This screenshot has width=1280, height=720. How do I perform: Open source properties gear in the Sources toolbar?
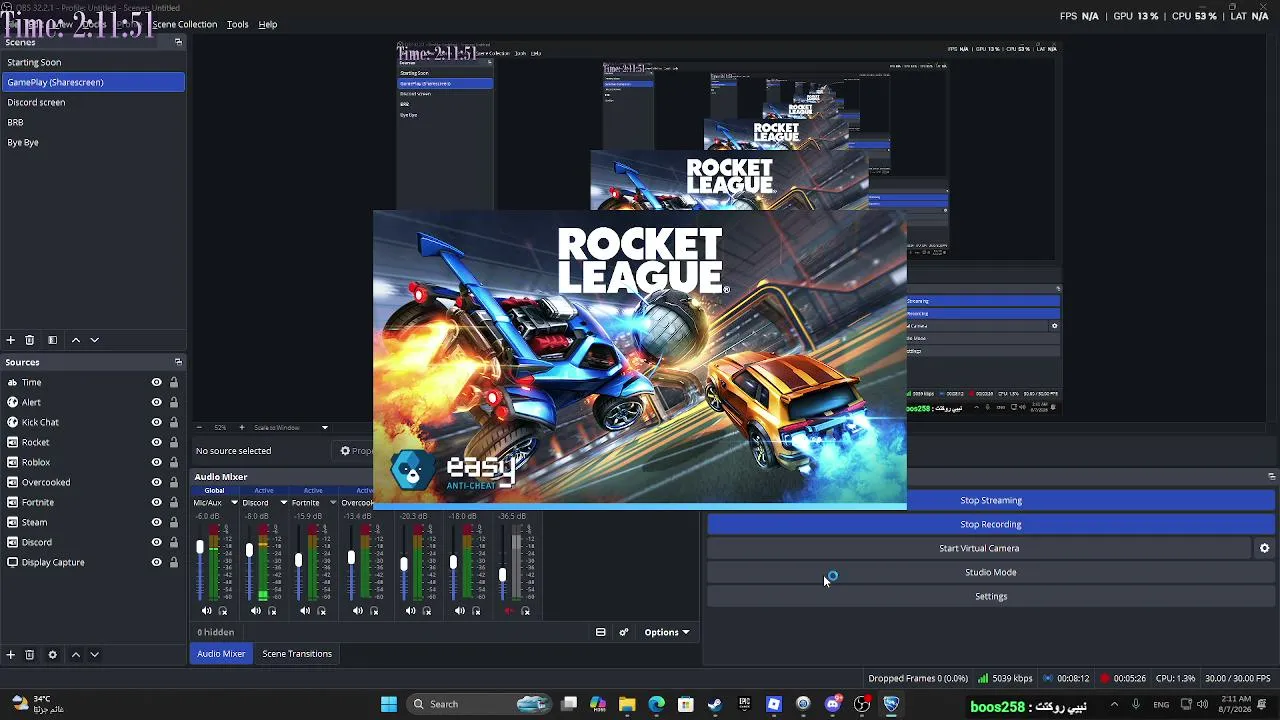coord(52,655)
